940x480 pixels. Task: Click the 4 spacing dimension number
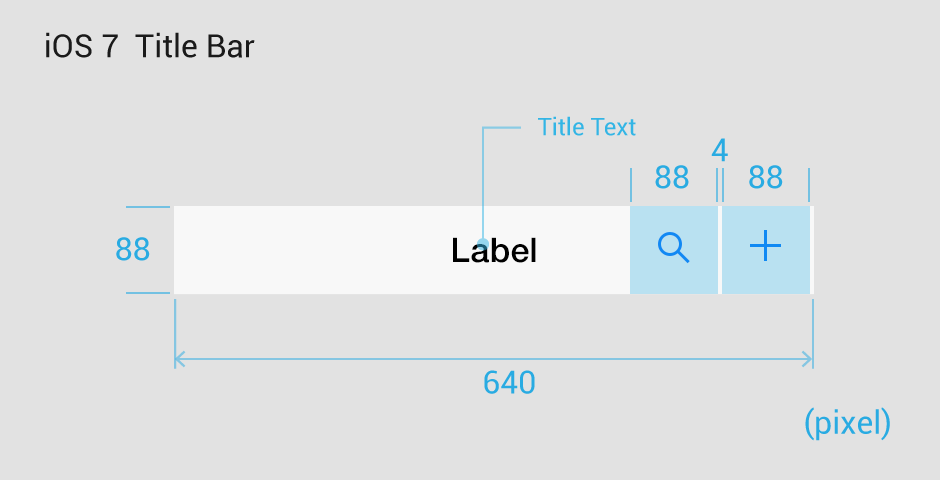719,150
